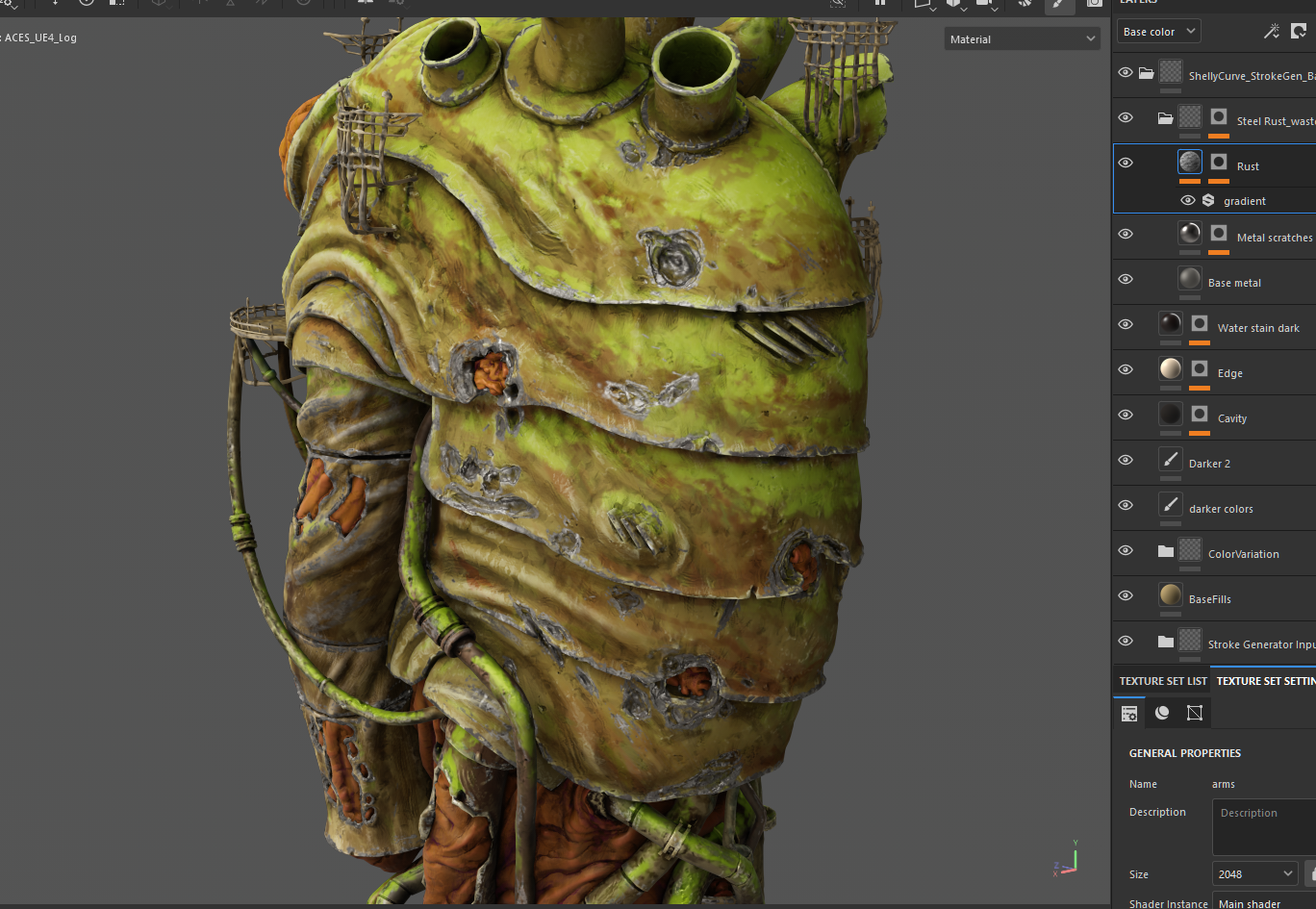Switch to the Texture Set List tab
Viewport: 1316px width, 909px height.
[1163, 680]
